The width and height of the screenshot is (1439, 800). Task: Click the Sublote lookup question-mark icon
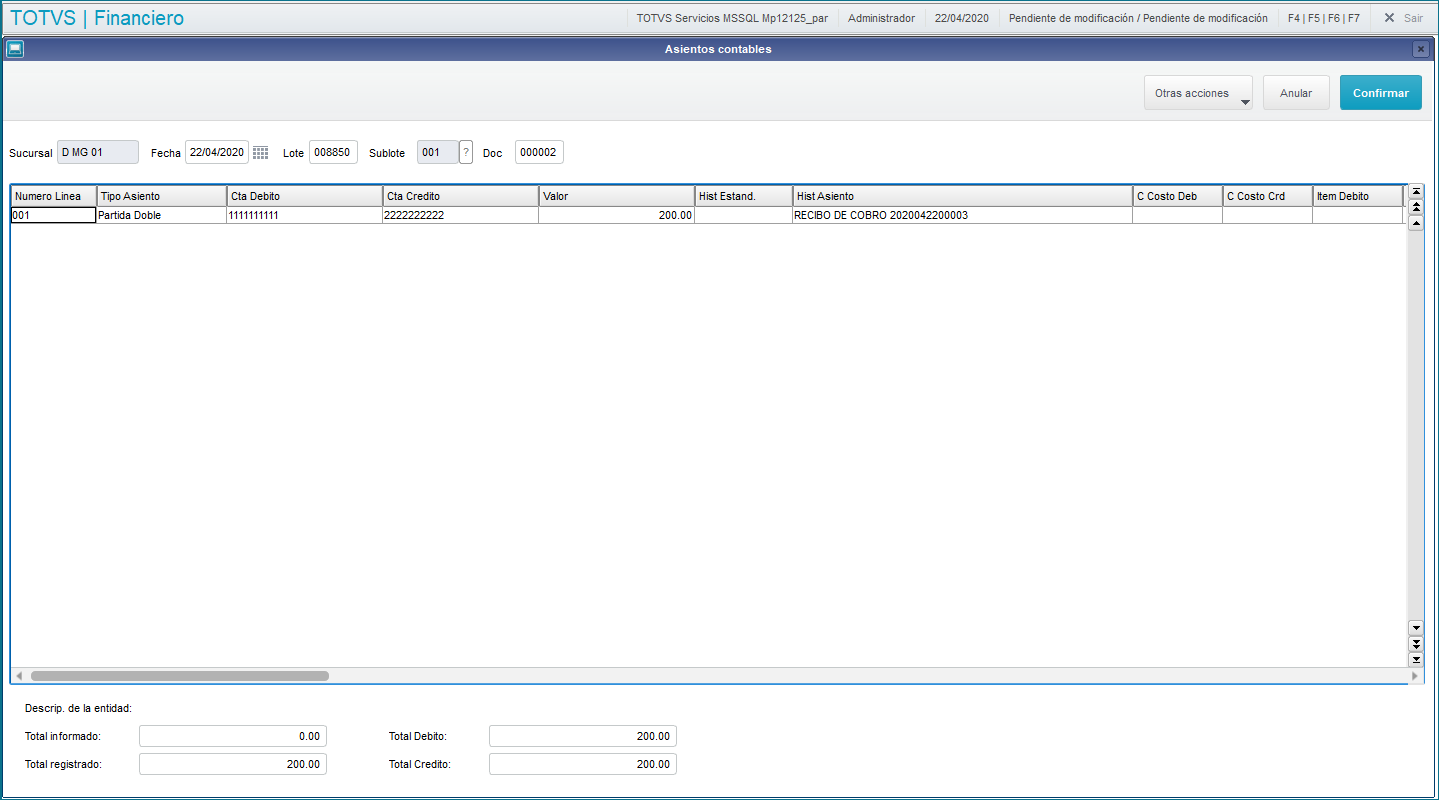tap(466, 152)
